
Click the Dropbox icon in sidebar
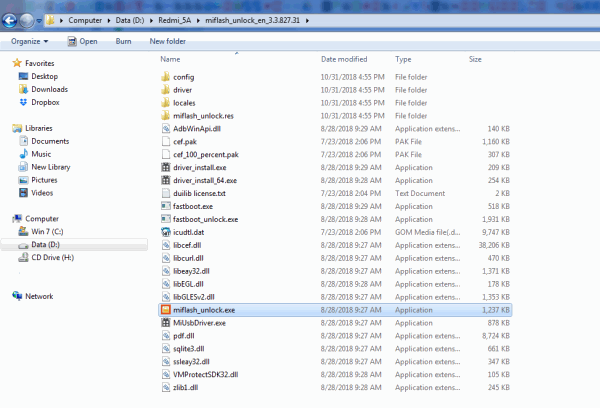(23, 102)
